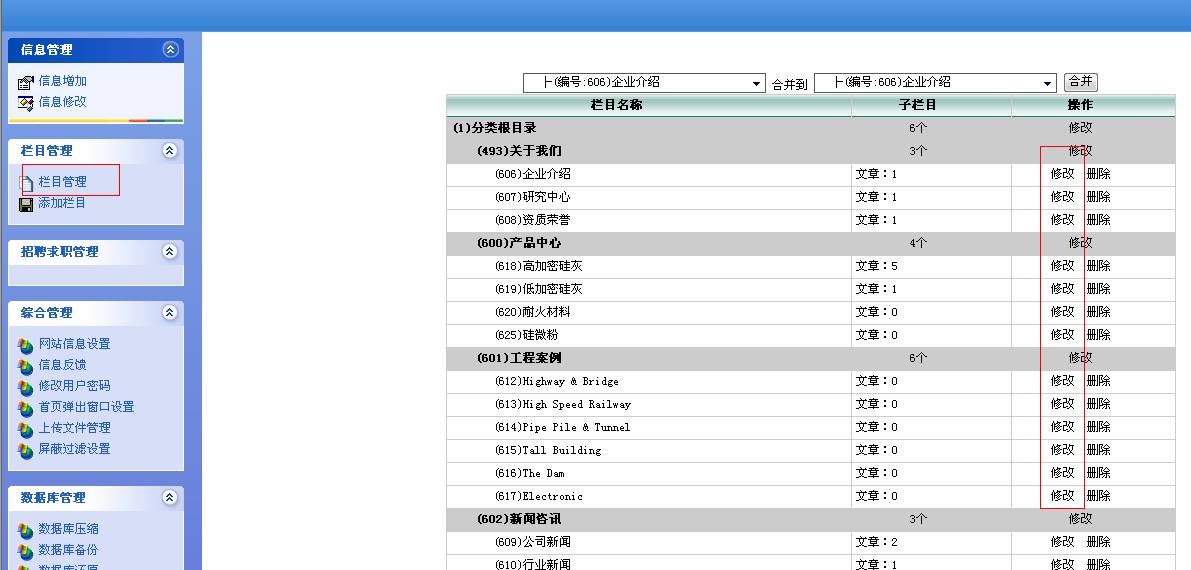Click the 信息增加 icon in the sidebar
This screenshot has height=570, width=1191.
pos(26,81)
